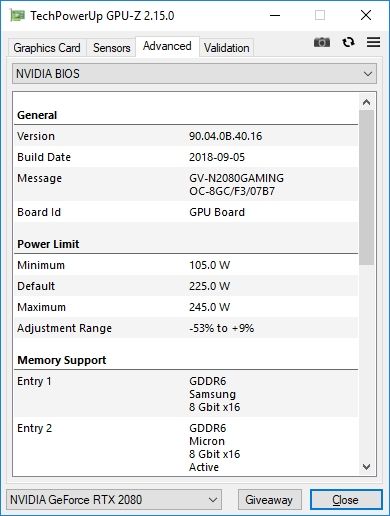Select the BIOS version 90.04.0B.40.16
This screenshot has width=390, height=516.
(226, 136)
